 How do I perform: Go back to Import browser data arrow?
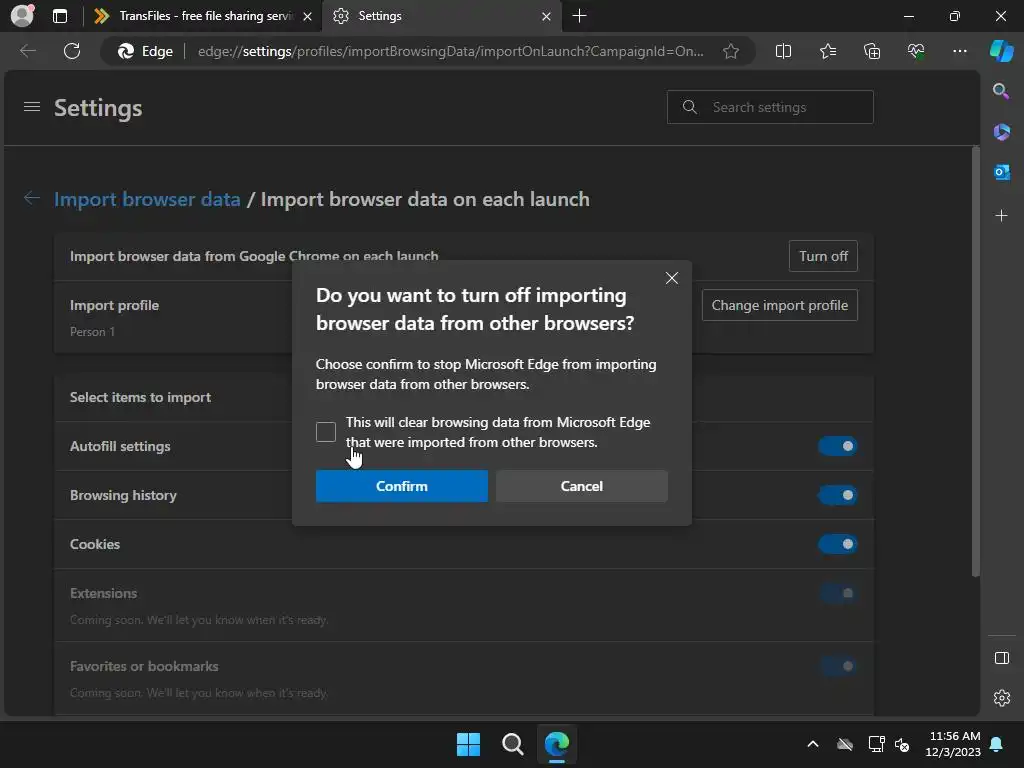(x=31, y=198)
